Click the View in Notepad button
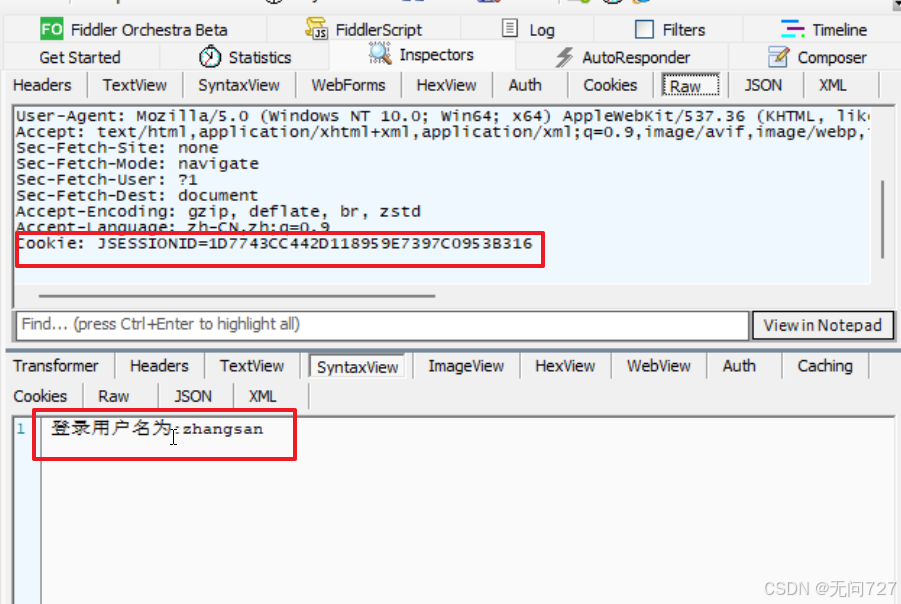 [823, 325]
